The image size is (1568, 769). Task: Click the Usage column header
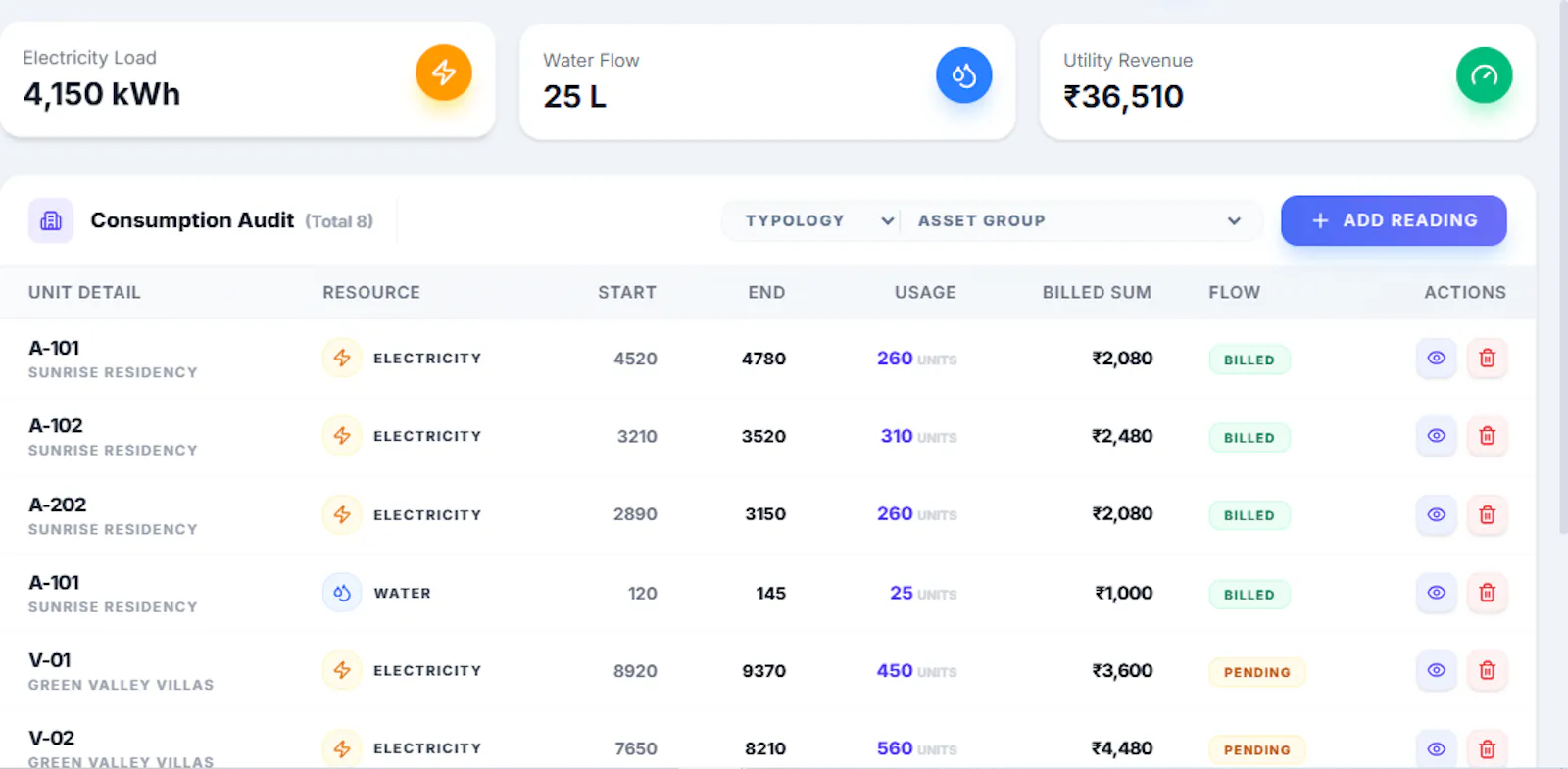pos(925,292)
